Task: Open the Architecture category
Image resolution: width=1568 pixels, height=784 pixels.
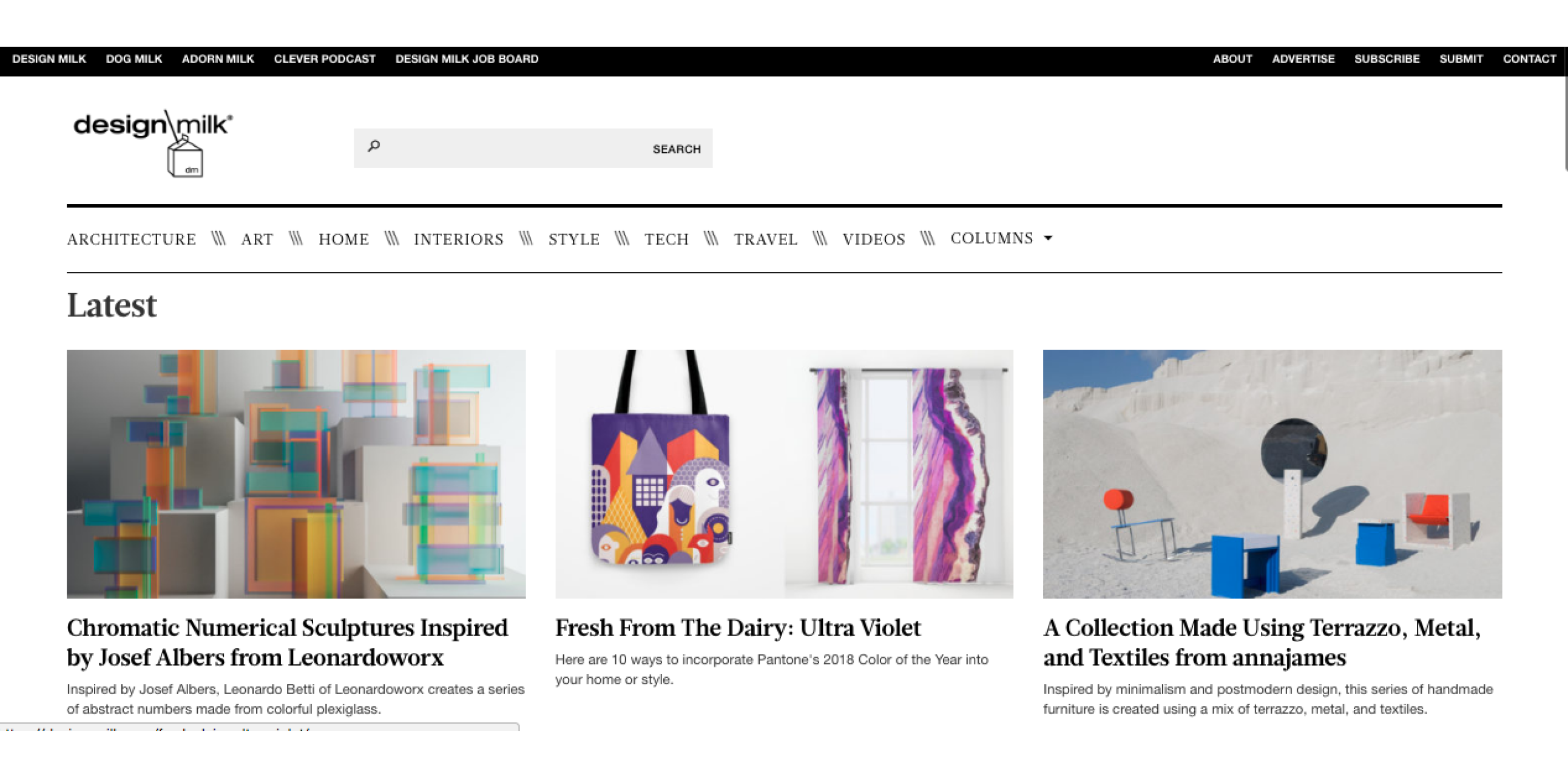Action: click(x=132, y=239)
